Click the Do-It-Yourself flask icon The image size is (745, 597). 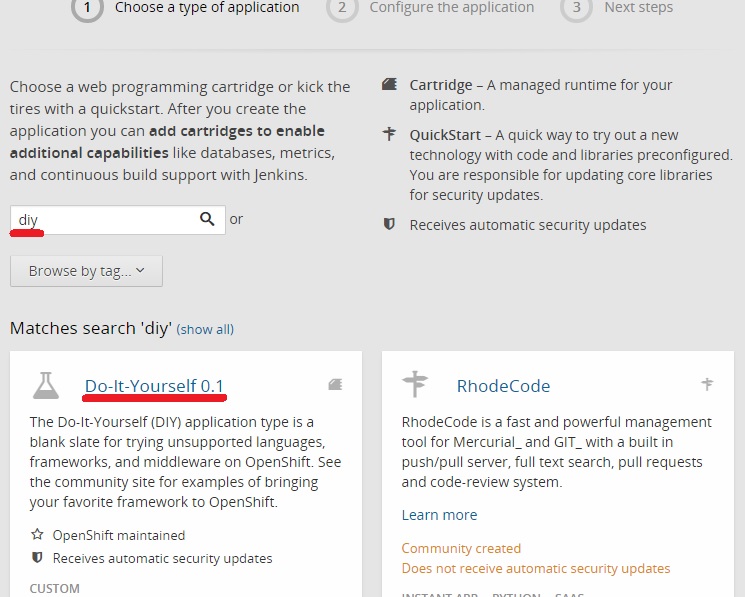(x=45, y=385)
